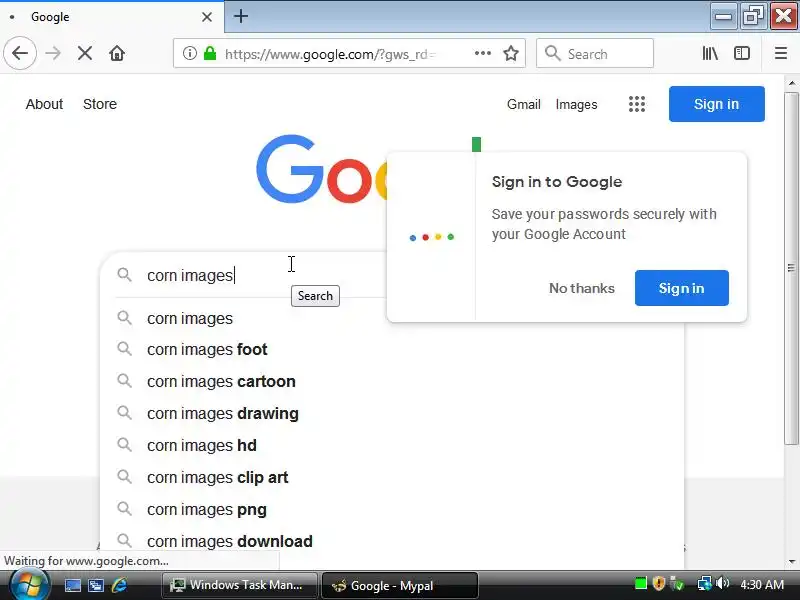Click Show Desktop quick launch icon
800x600 pixels.
(x=72, y=585)
